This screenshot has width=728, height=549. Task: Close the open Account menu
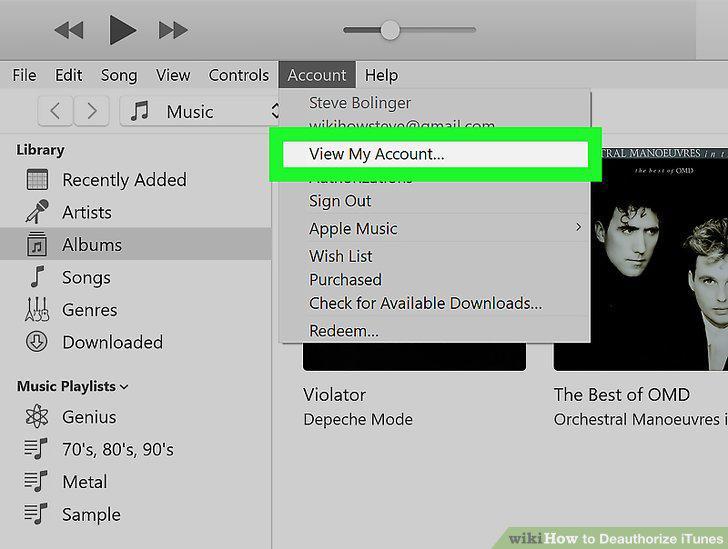point(317,75)
